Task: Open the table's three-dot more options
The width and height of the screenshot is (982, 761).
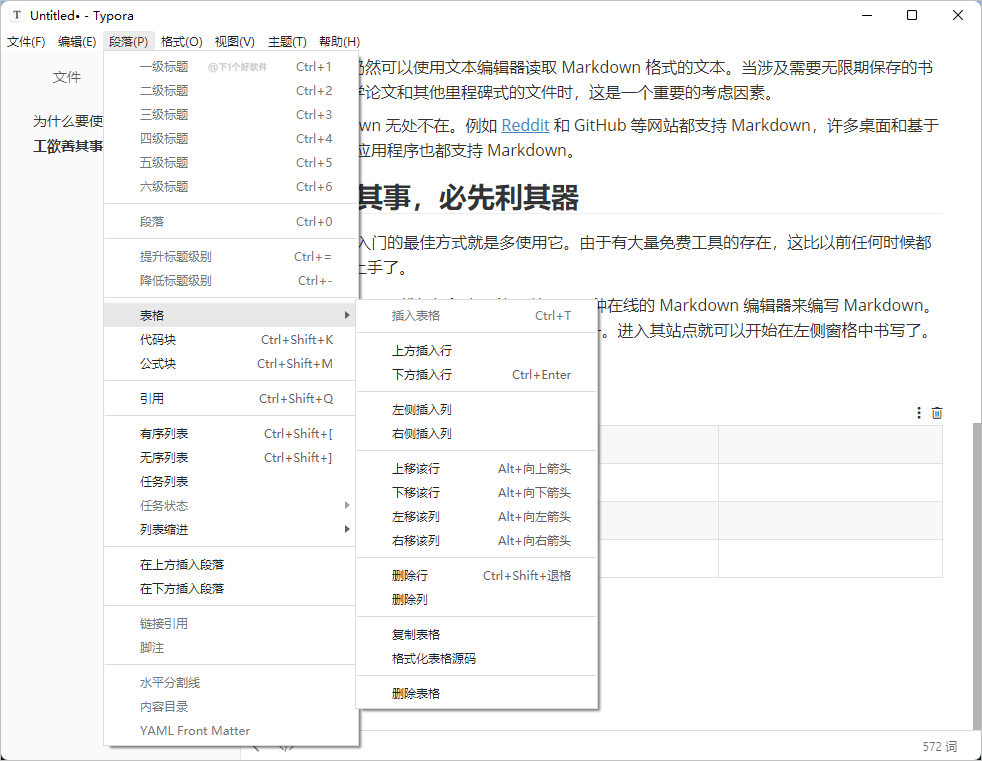Action: (x=919, y=413)
